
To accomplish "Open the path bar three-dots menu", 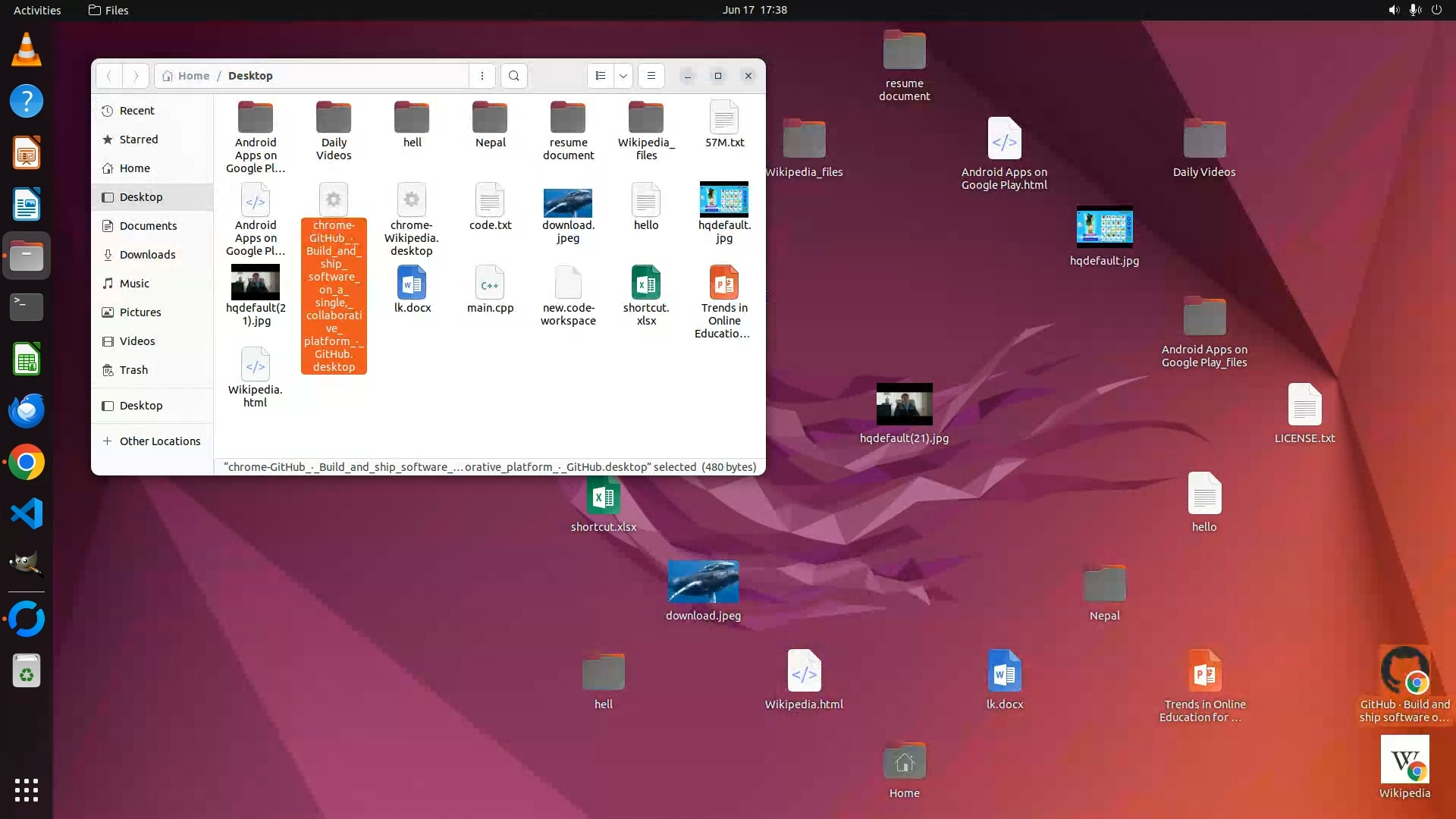I will pyautogui.click(x=482, y=76).
